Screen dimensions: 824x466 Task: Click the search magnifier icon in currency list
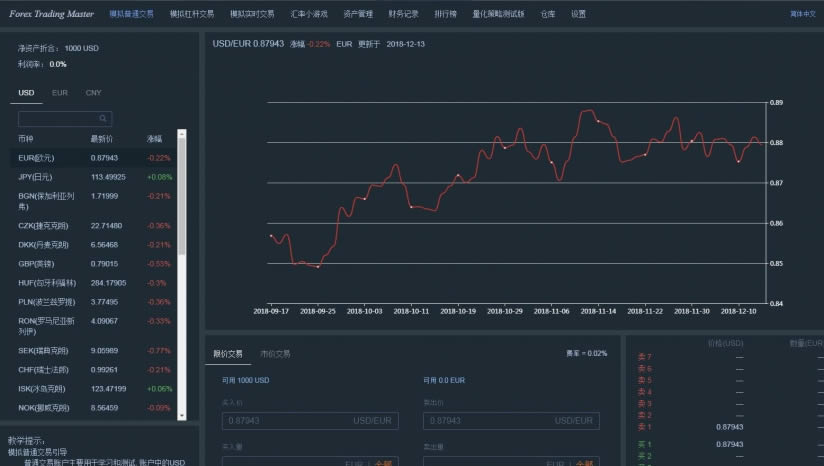click(x=103, y=119)
